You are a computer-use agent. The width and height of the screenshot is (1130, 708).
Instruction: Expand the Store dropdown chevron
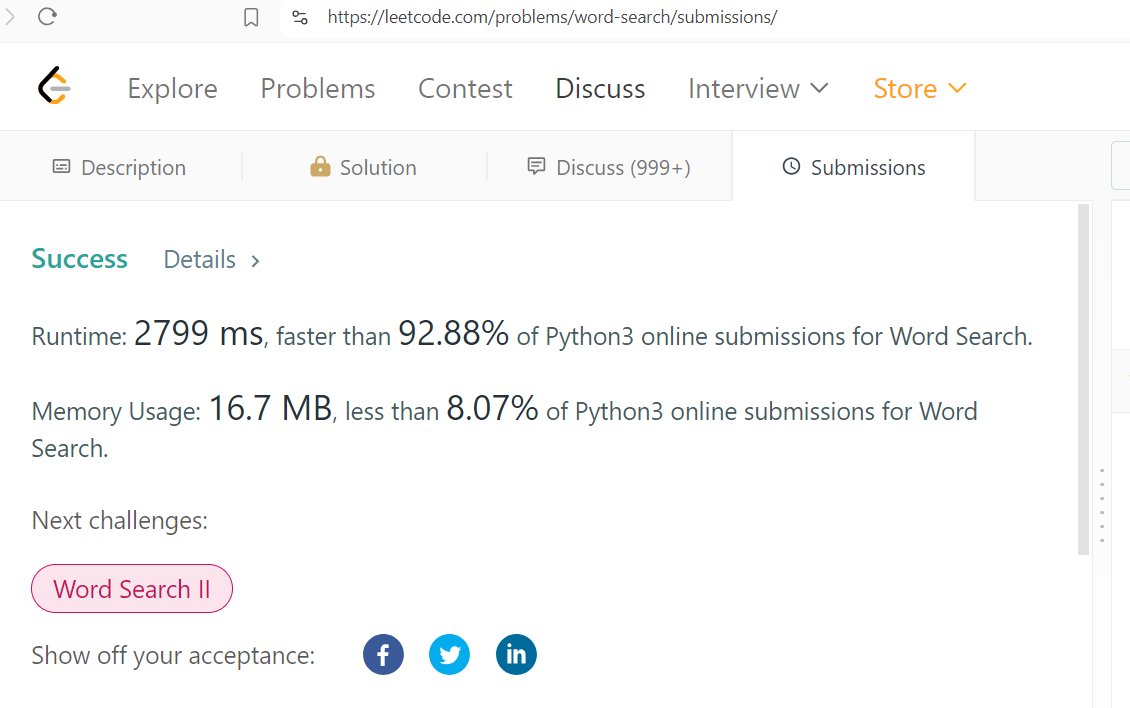(957, 88)
